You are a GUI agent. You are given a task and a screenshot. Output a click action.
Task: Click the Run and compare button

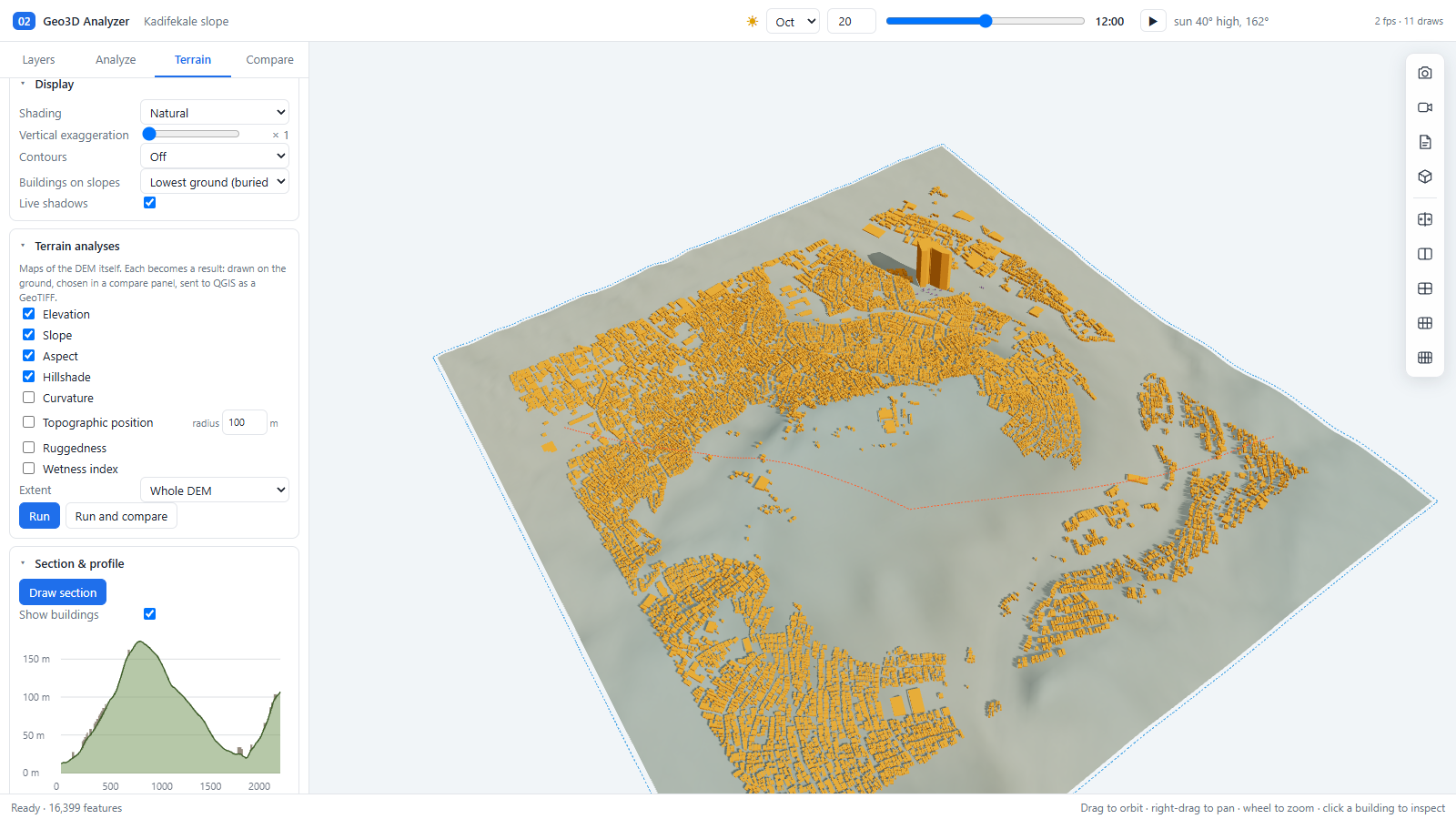point(121,516)
